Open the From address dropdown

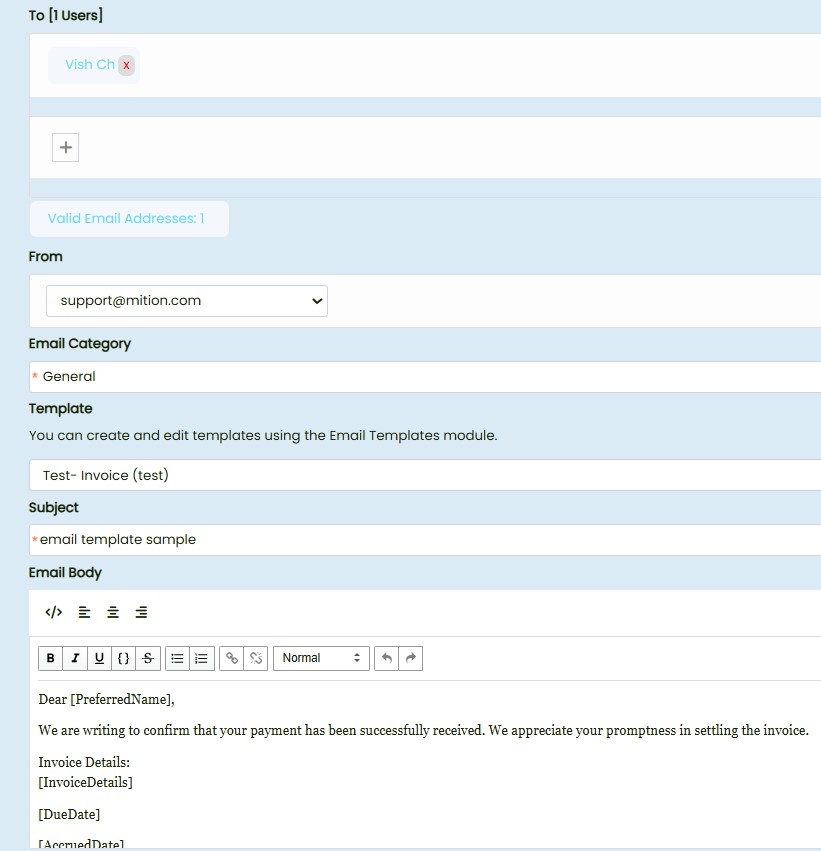click(187, 300)
